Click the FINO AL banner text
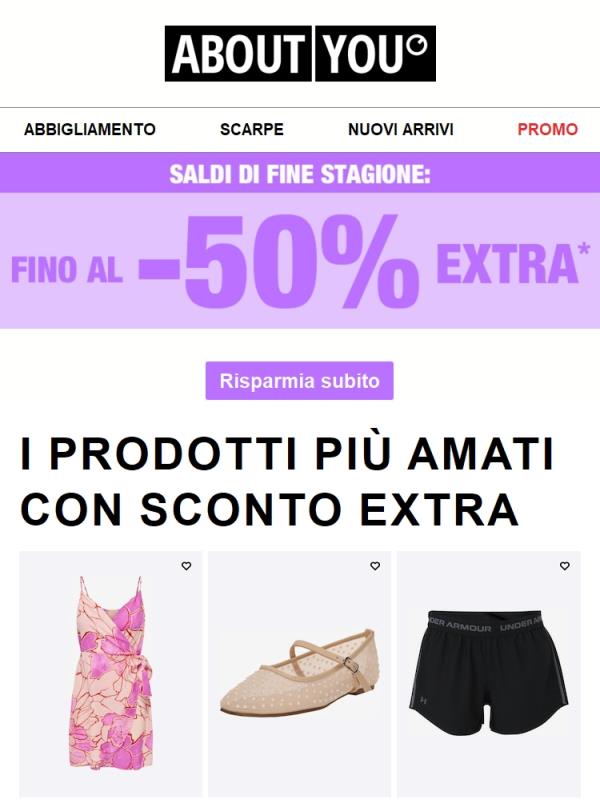 [x=67, y=270]
